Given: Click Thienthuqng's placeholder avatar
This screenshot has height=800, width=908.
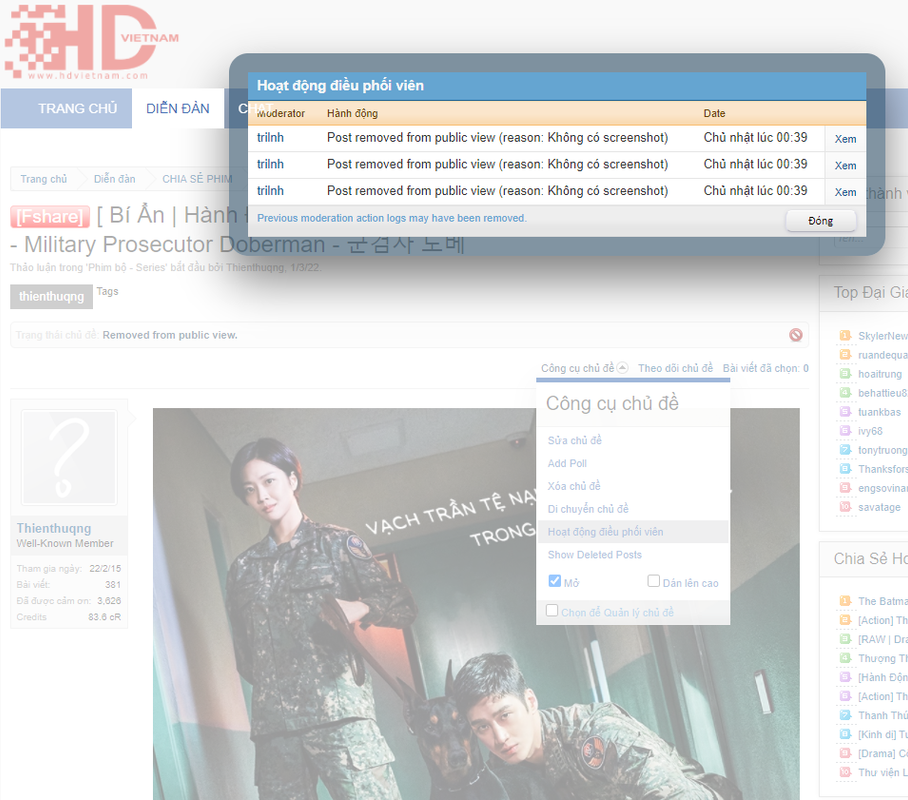Looking at the screenshot, I should 69,458.
